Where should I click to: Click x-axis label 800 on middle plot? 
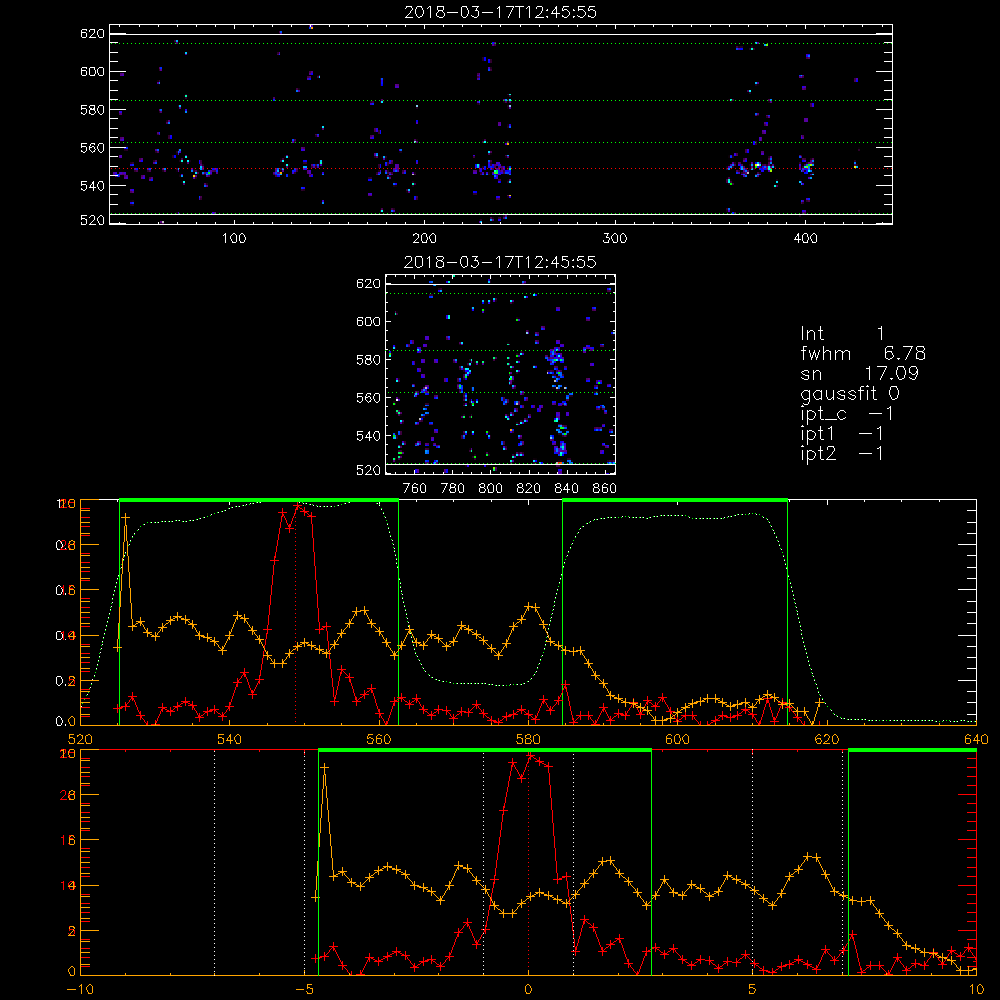490,489
